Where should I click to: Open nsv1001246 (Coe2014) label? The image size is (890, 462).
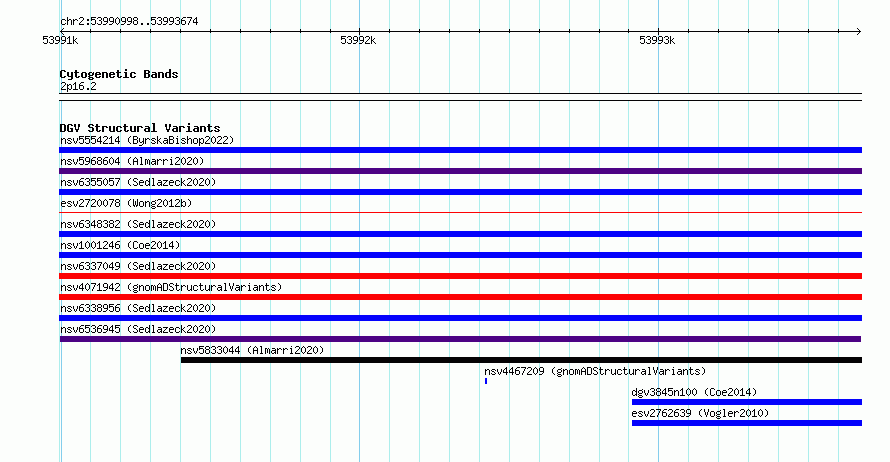click(120, 245)
